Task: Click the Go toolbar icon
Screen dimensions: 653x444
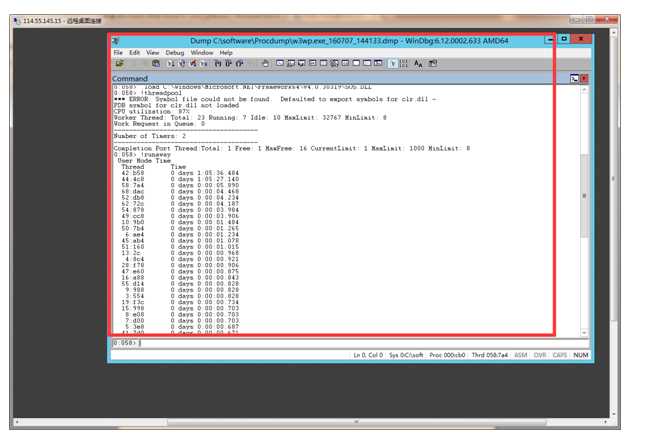Action: pyautogui.click(x=171, y=63)
